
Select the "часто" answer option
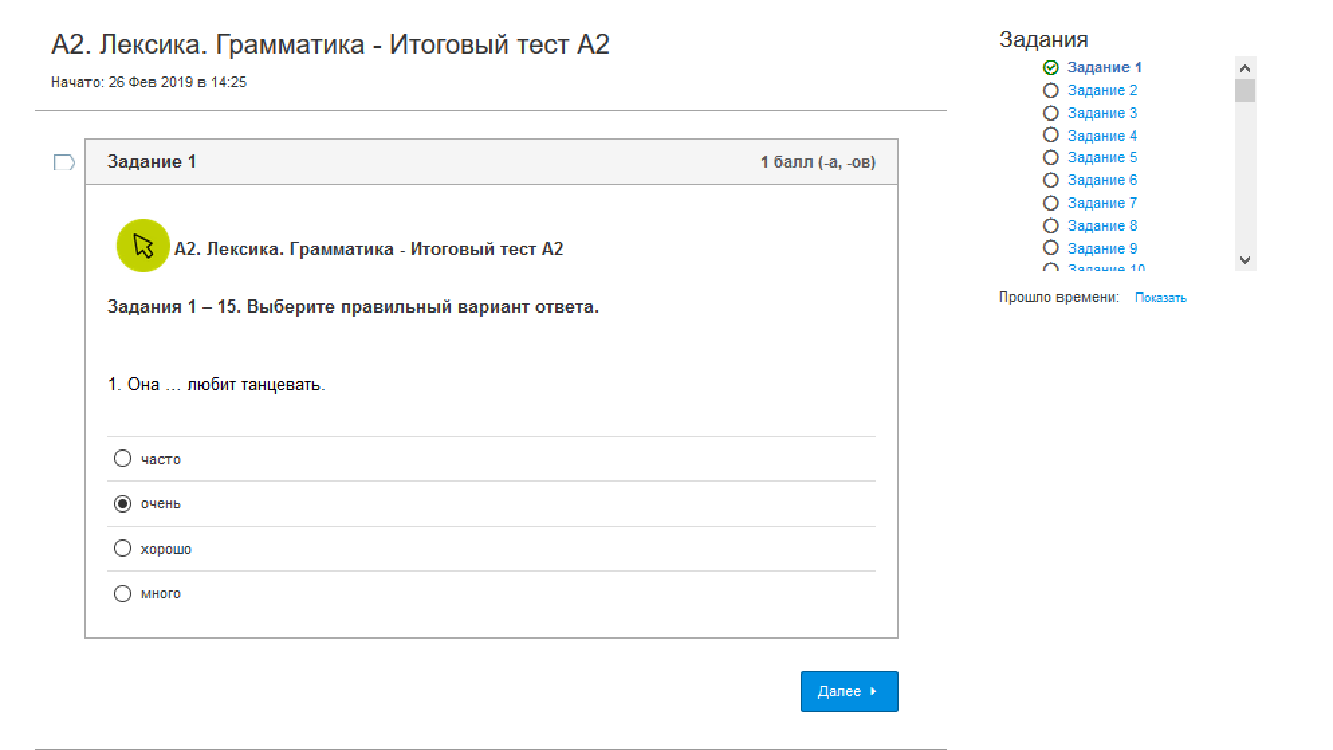click(x=122, y=459)
